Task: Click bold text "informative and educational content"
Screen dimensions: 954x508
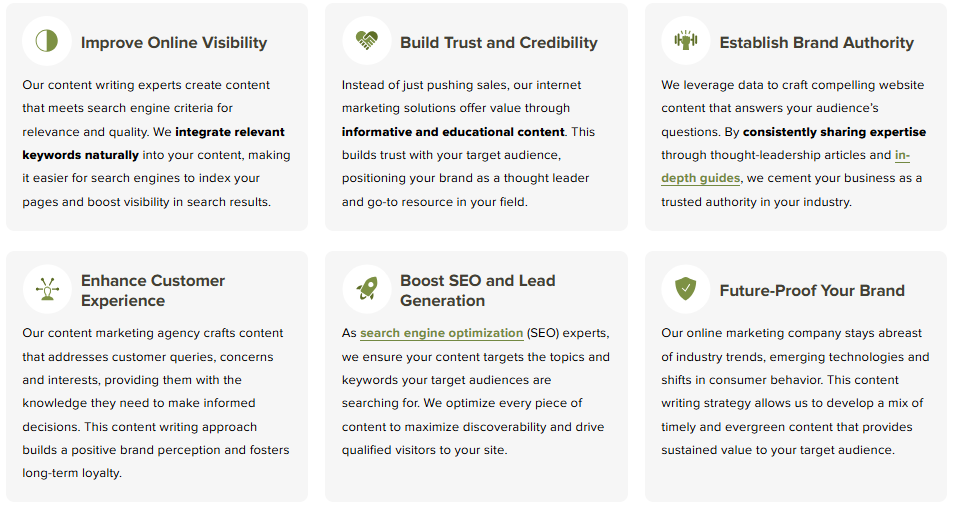Action: [453, 132]
